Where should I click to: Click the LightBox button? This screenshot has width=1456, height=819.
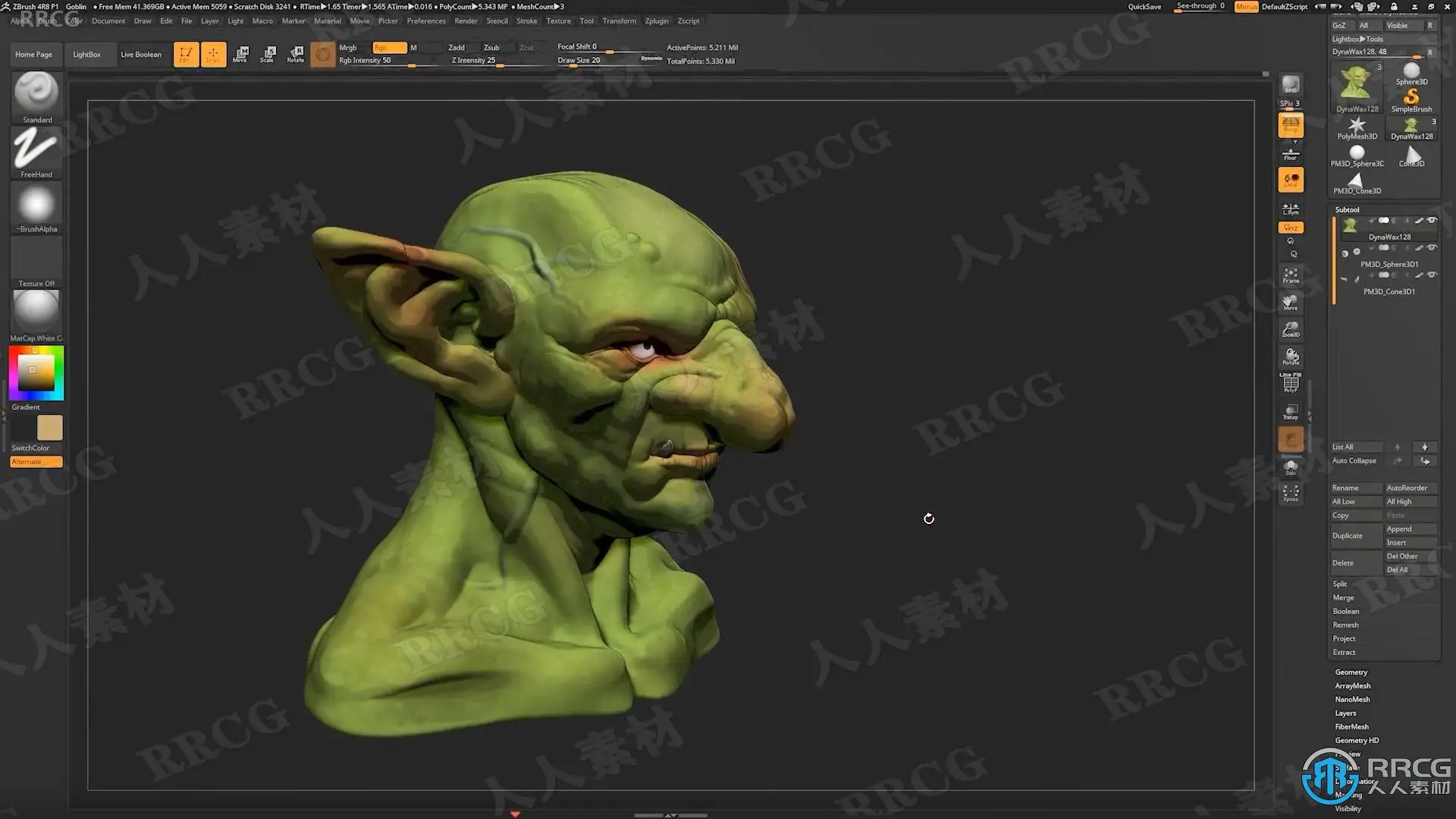coord(86,55)
